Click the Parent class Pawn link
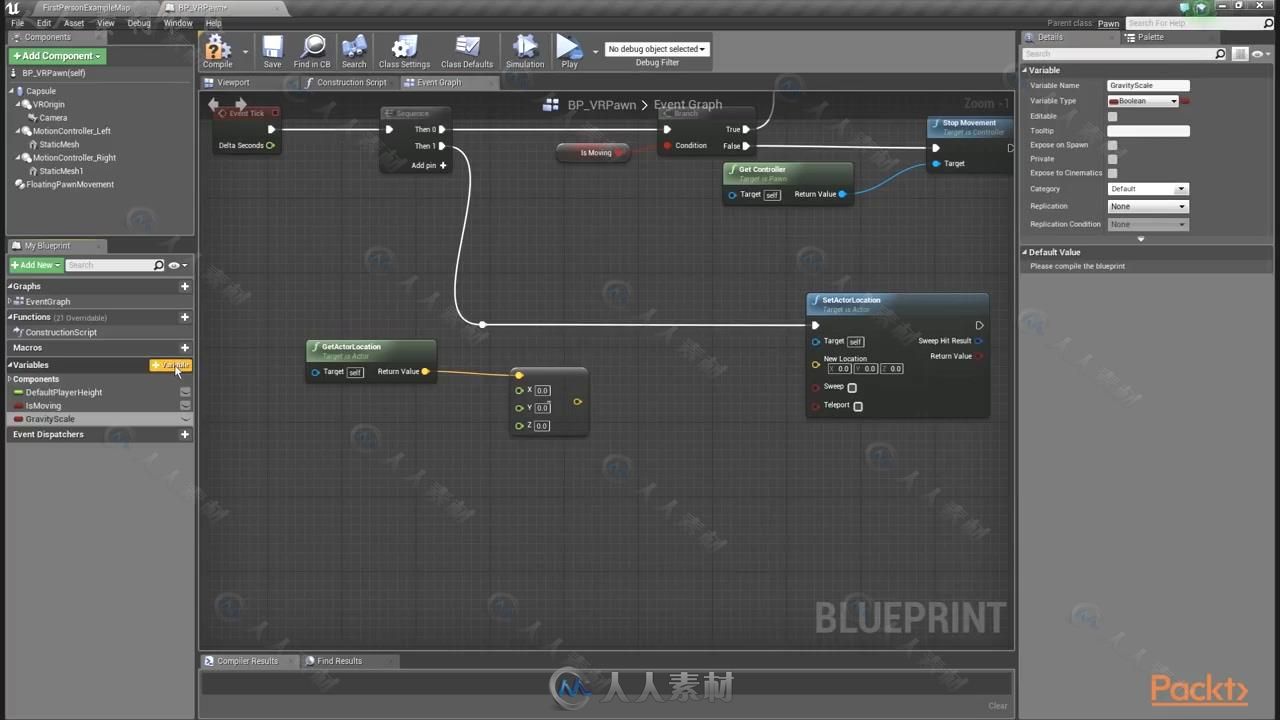This screenshot has height=720, width=1280. tap(1108, 23)
